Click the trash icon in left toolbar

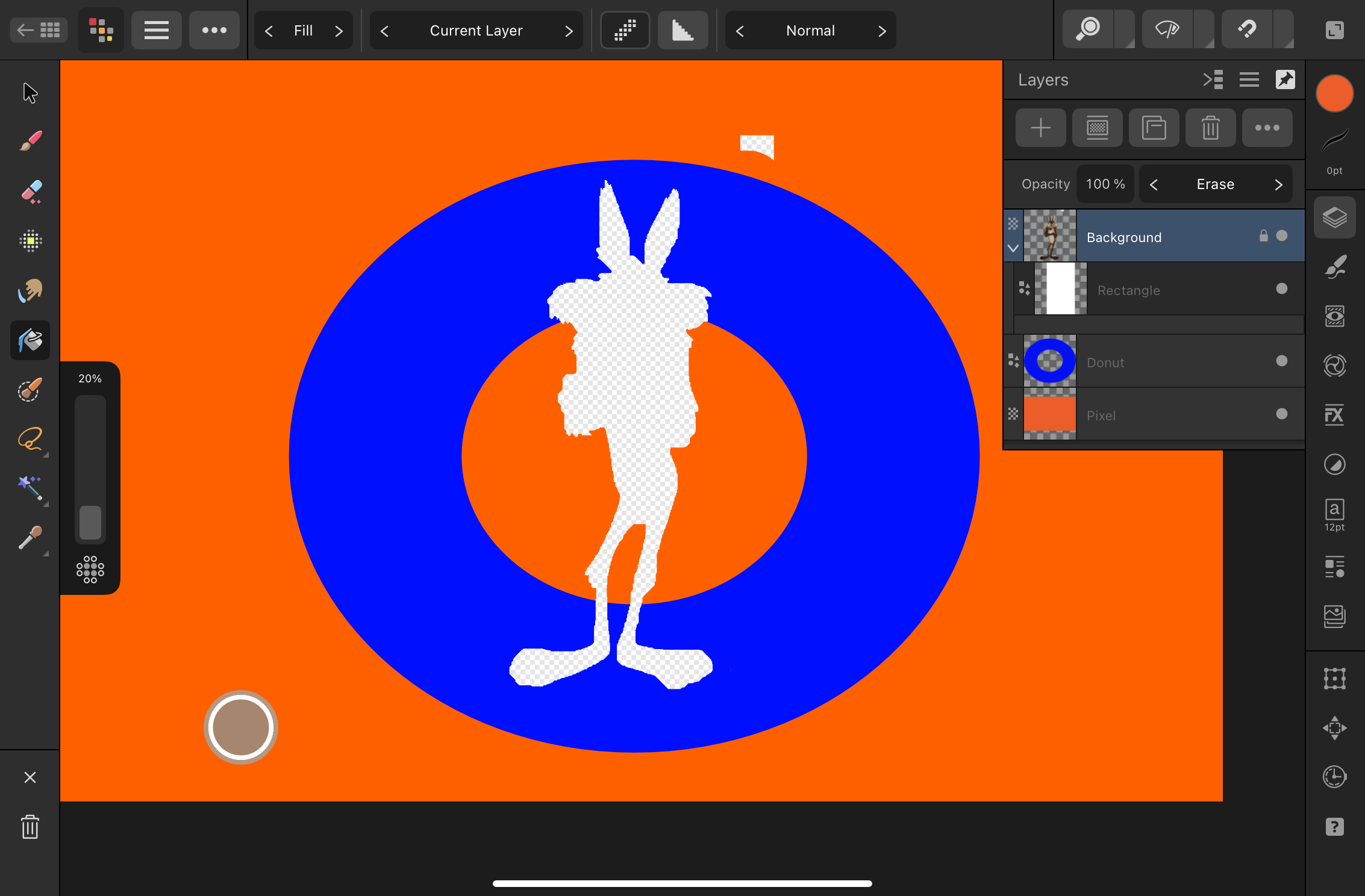30,827
